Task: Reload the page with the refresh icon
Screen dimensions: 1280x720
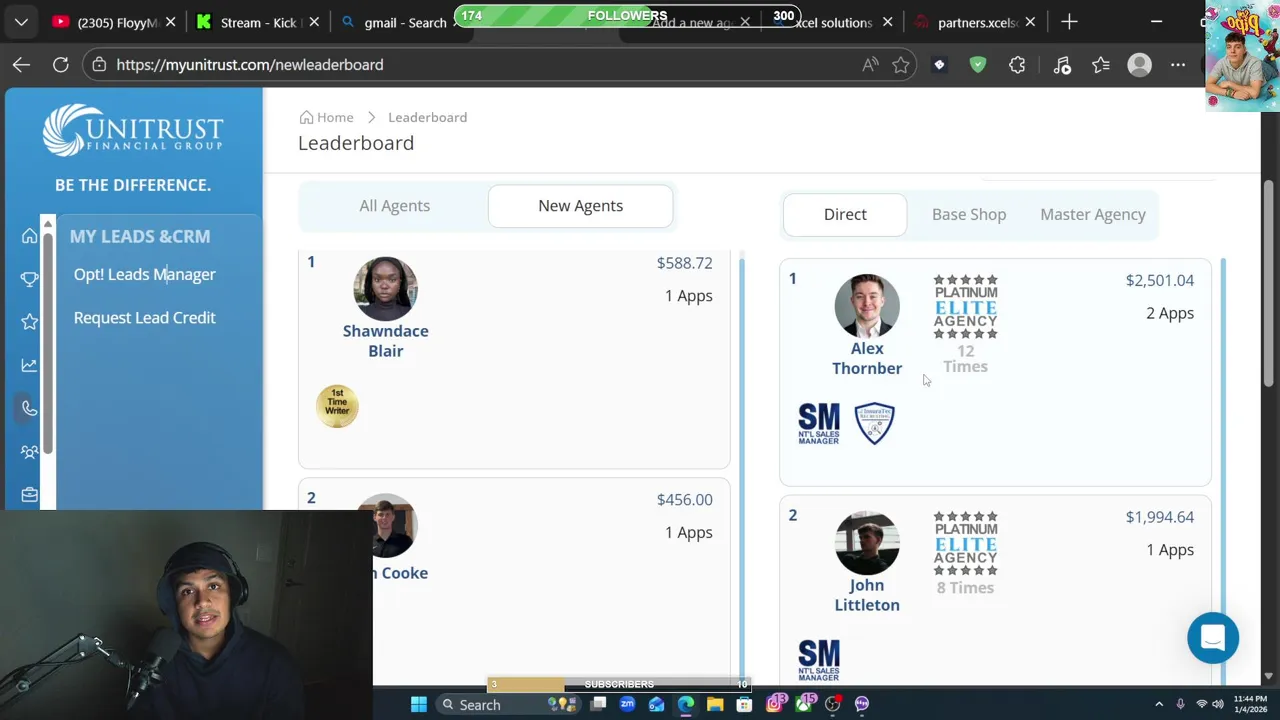Action: tap(61, 65)
